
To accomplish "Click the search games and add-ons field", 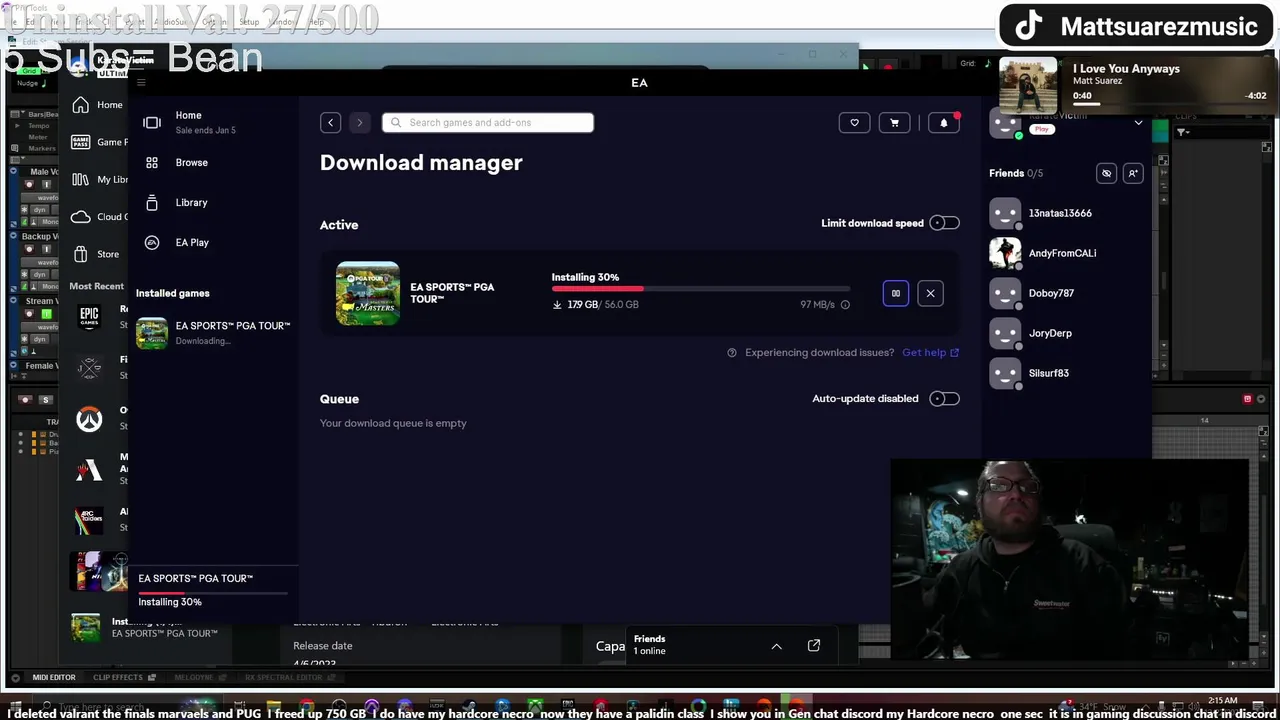I will click(x=487, y=123).
